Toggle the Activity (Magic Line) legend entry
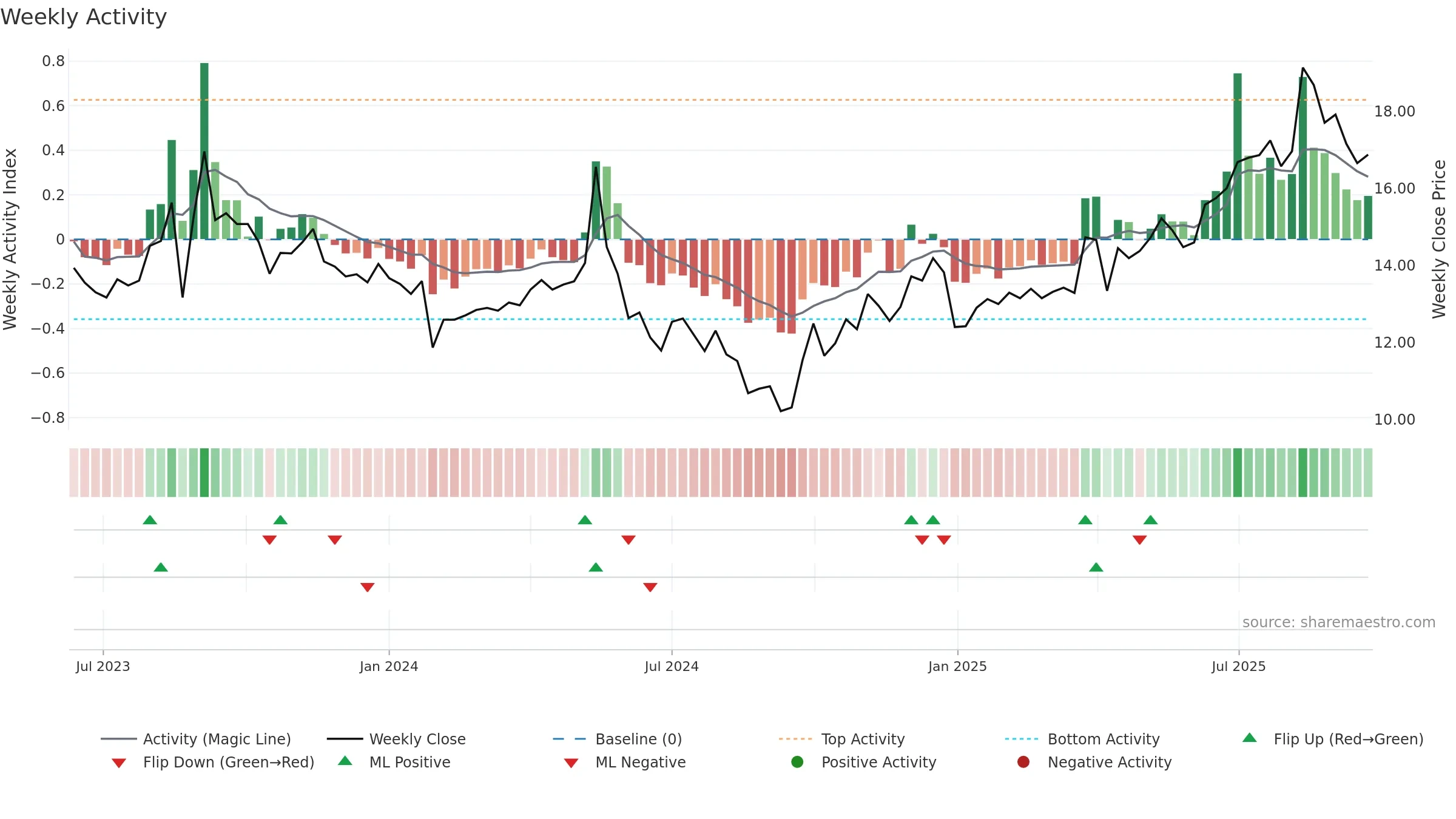1456x819 pixels. (x=196, y=739)
